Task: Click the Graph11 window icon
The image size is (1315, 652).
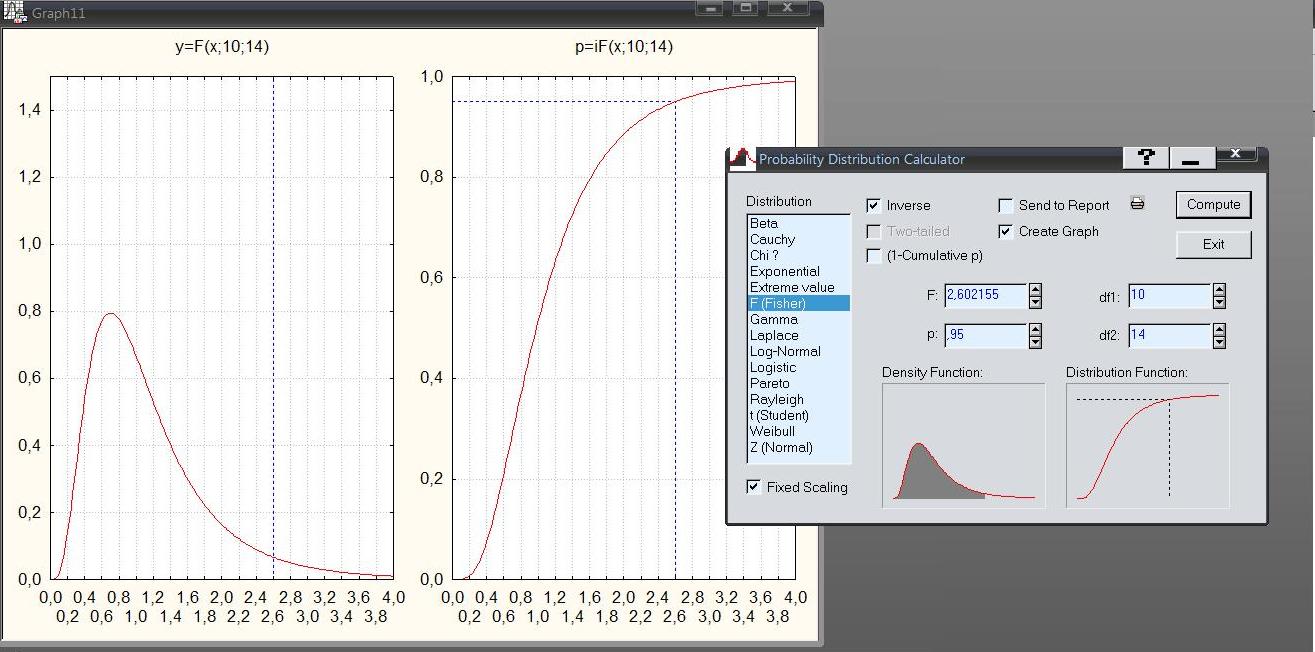Action: pos(14,12)
